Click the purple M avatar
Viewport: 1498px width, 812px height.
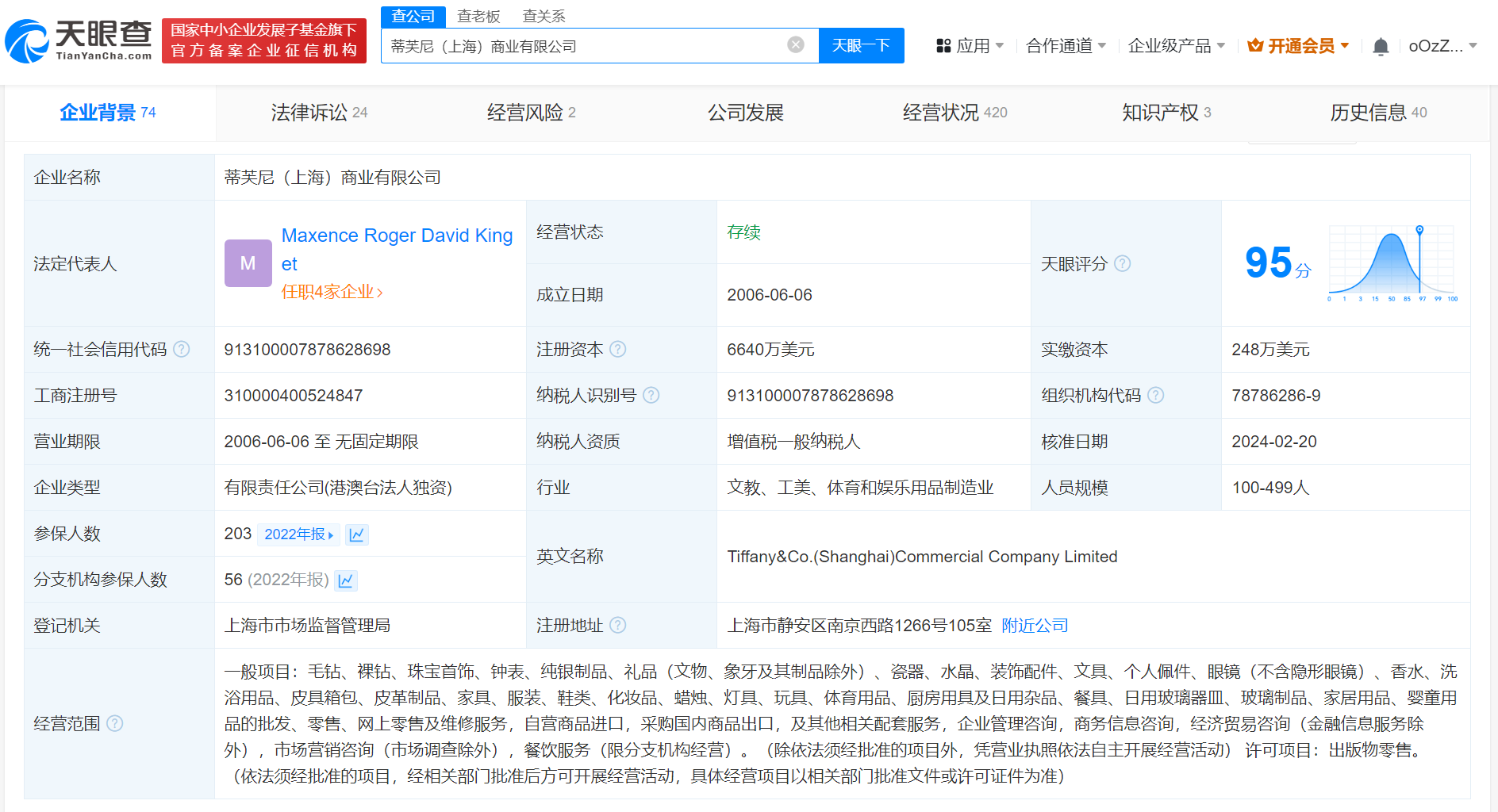point(248,263)
